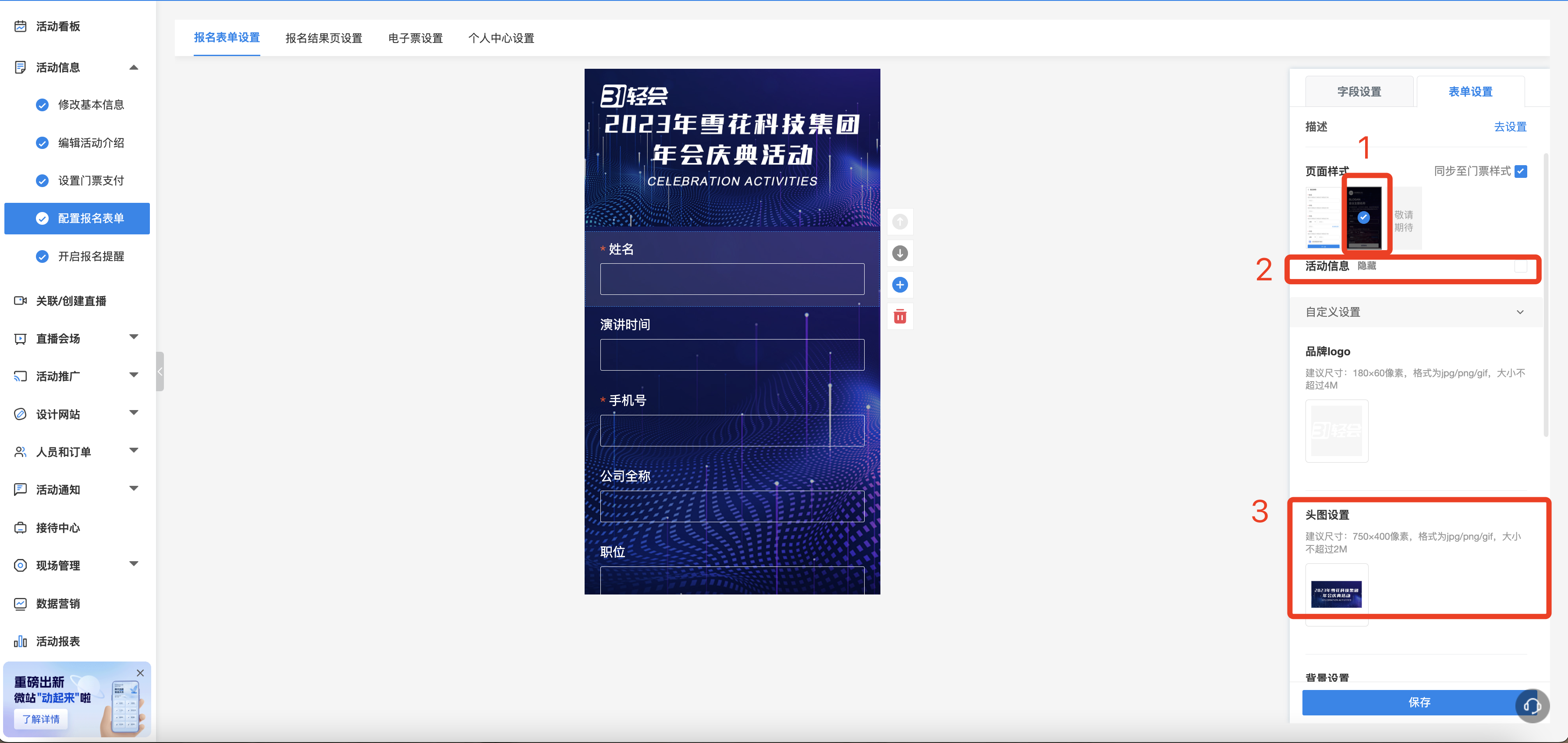Expand the 活动通知 menu

click(x=134, y=488)
